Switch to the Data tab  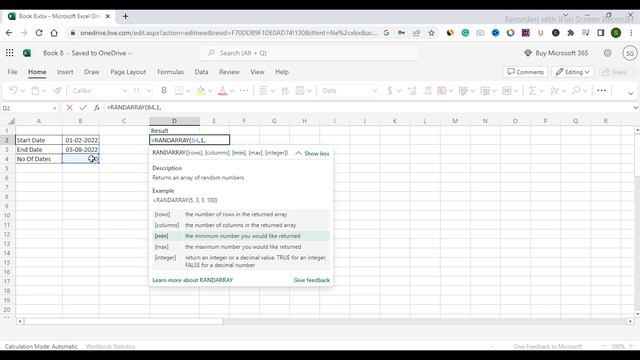pyautogui.click(x=201, y=72)
